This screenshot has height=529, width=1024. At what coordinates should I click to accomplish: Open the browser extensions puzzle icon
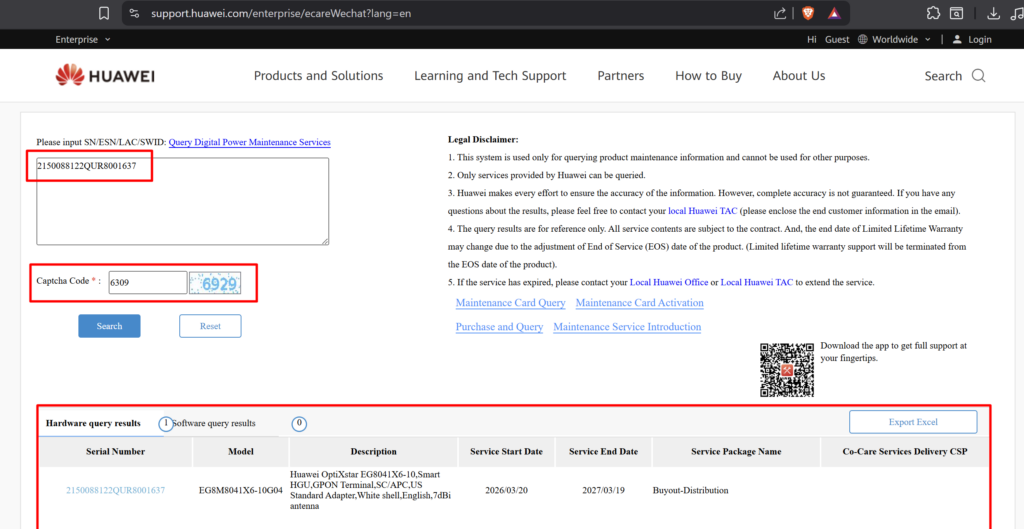pyautogui.click(x=933, y=13)
